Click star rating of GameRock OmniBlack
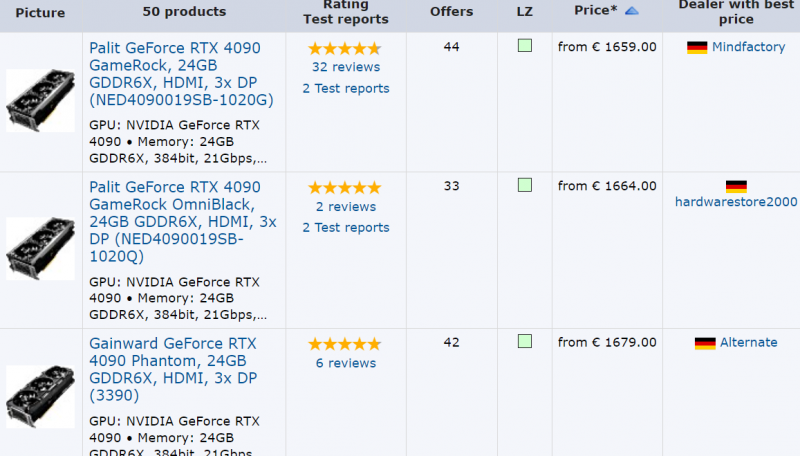The image size is (800, 456). coord(345,187)
